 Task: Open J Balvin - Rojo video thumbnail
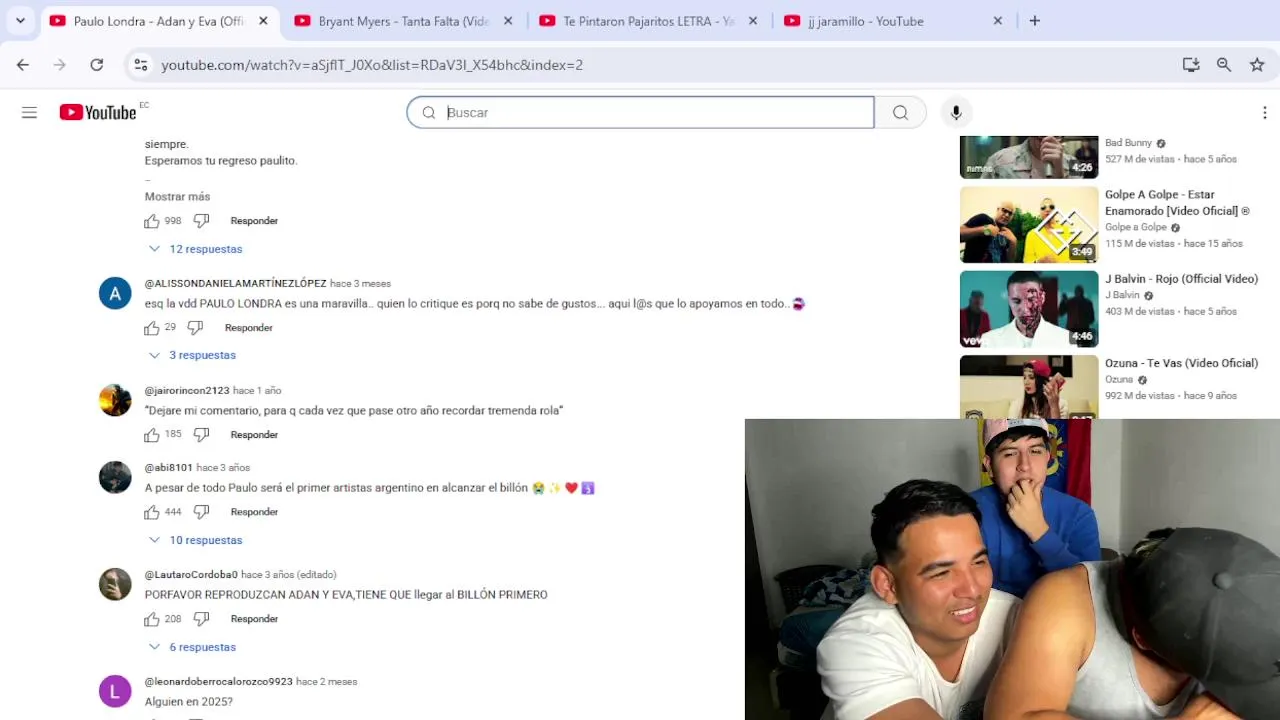click(1029, 309)
